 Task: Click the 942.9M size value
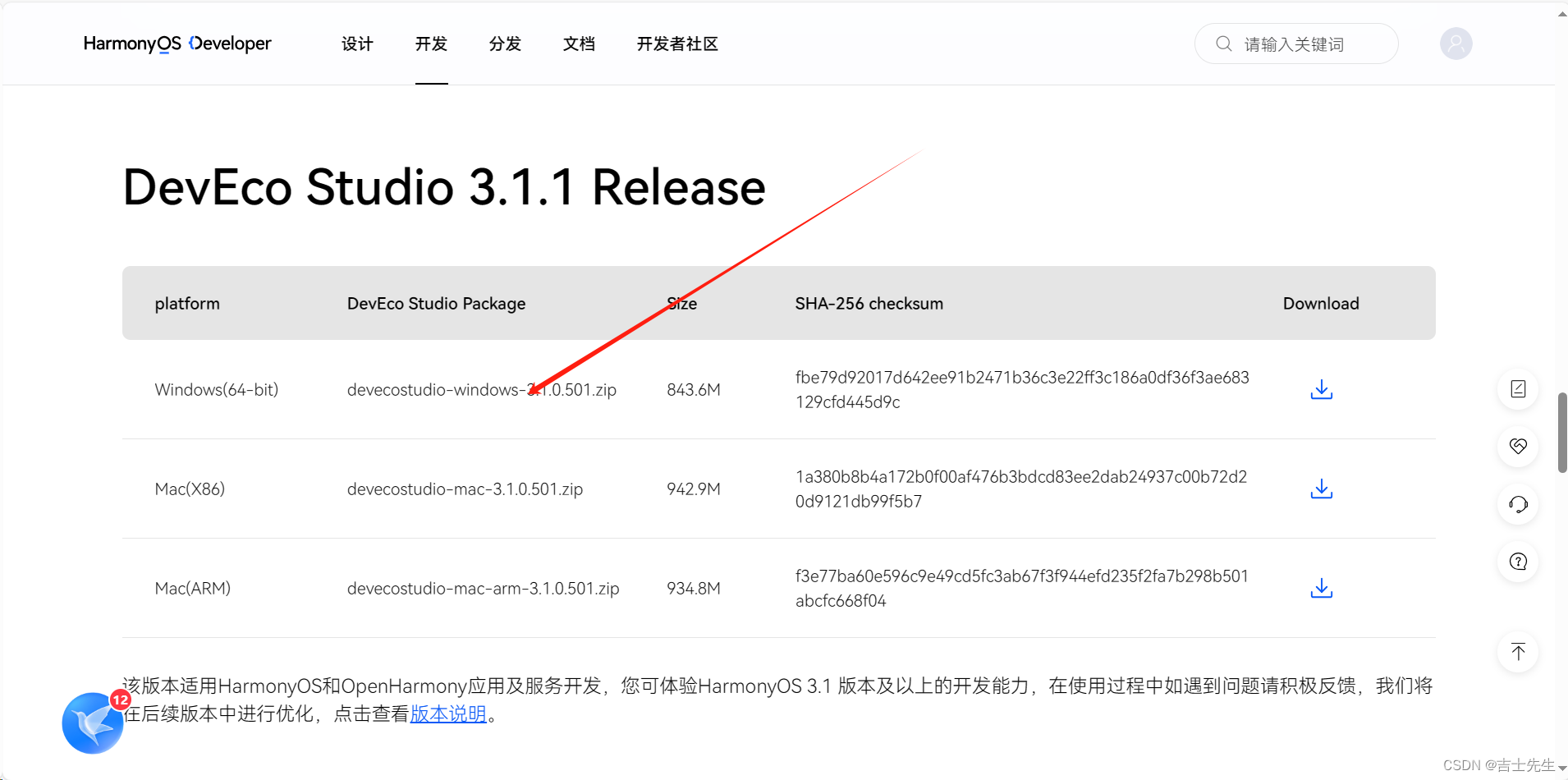pos(694,489)
